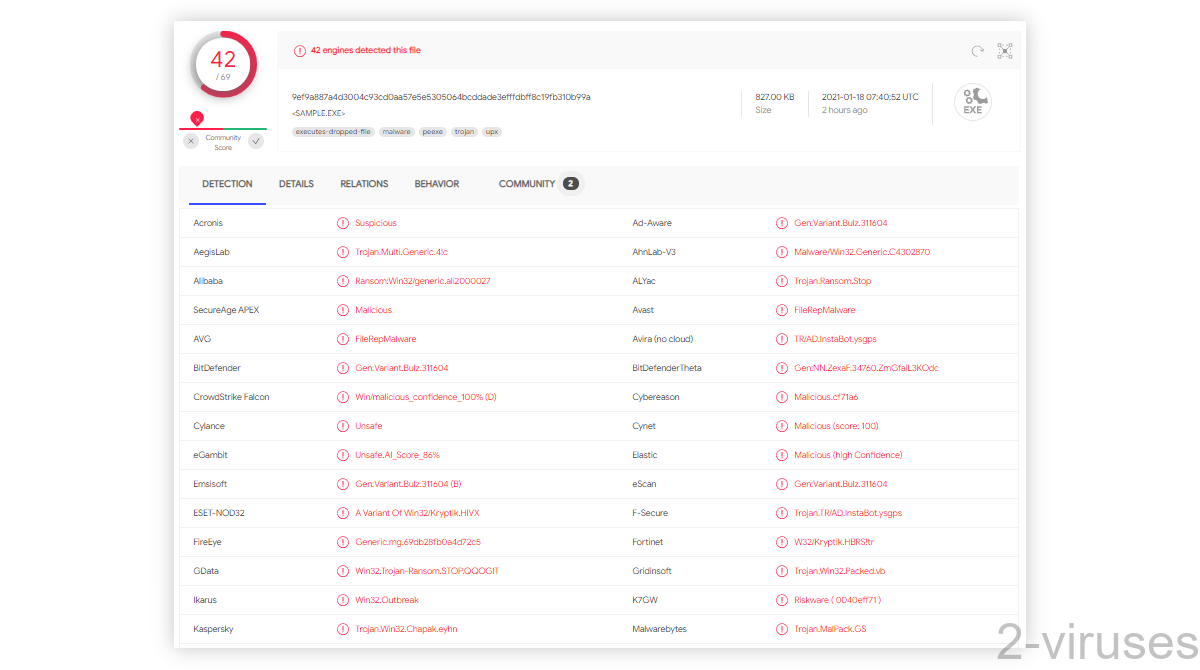Screen dimensions: 1200x670
Task: Click the warning icon for Acronis Suspicious
Action: tap(343, 223)
